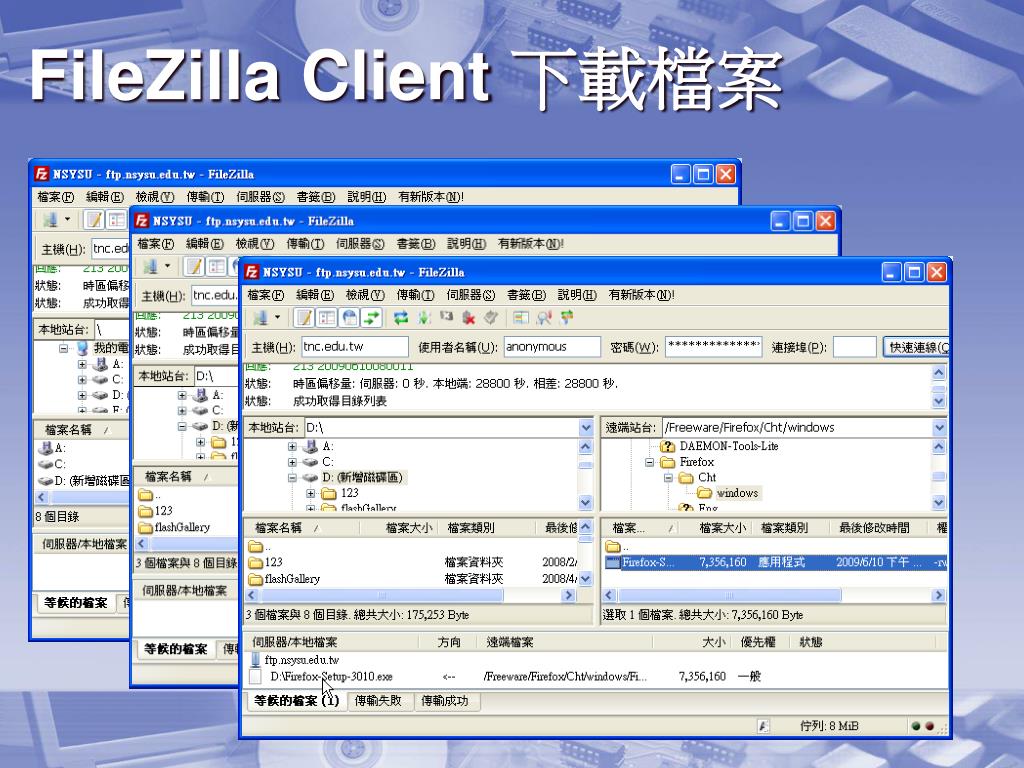
Task: Click Site Manager icon in middle window
Action: pyautogui.click(x=150, y=266)
